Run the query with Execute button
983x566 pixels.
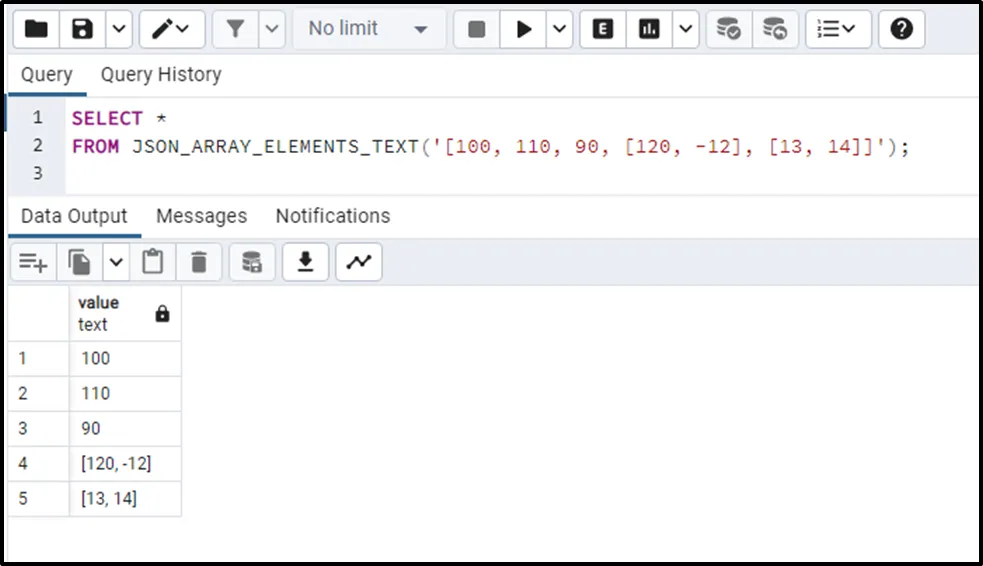[524, 29]
